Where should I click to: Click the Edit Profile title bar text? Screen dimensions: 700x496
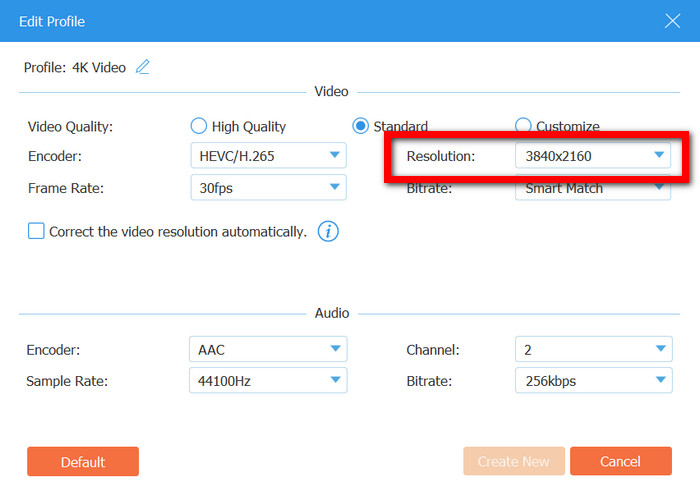(x=52, y=21)
